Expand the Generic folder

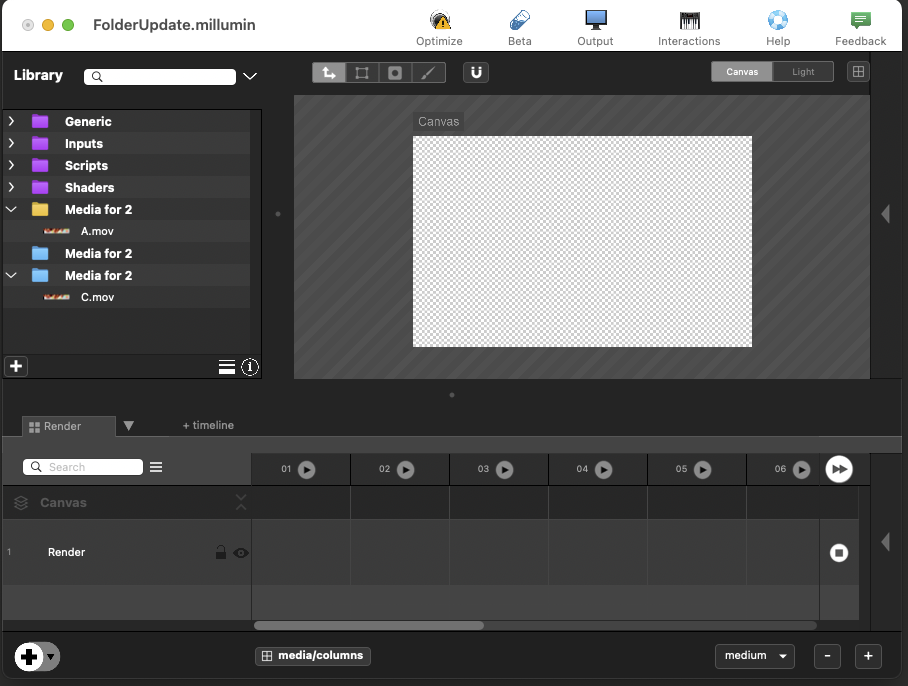coord(11,121)
